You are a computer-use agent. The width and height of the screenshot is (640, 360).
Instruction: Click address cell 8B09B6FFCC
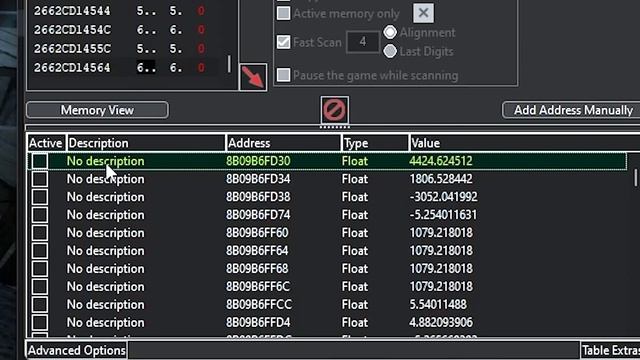pos(259,304)
